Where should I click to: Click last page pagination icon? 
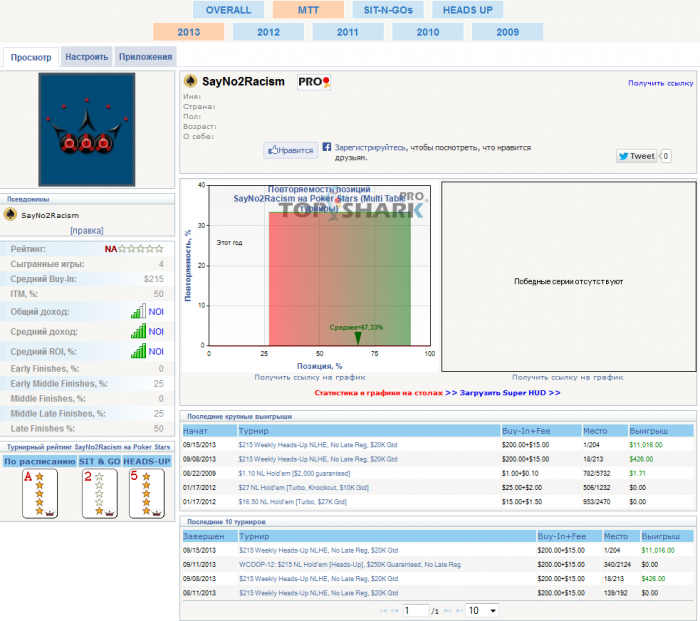(x=459, y=610)
